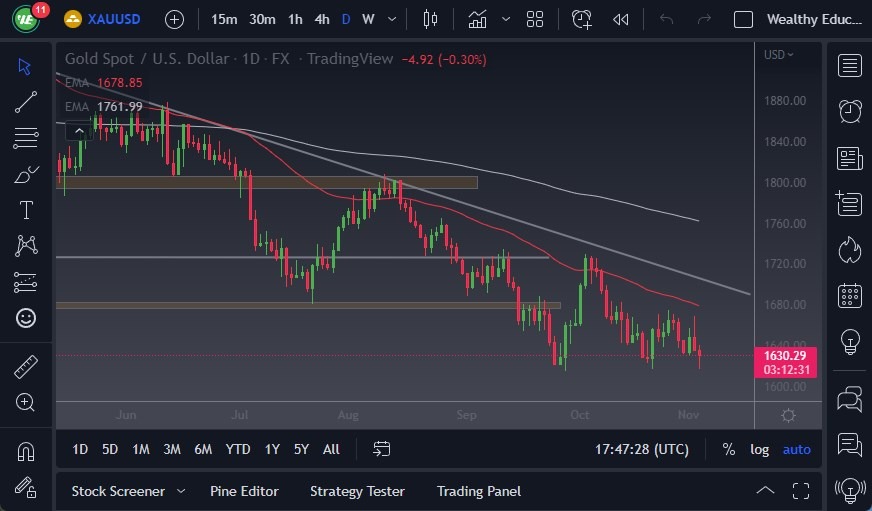Select the ruler measure tool
Screen dimensions: 872x511
26,367
